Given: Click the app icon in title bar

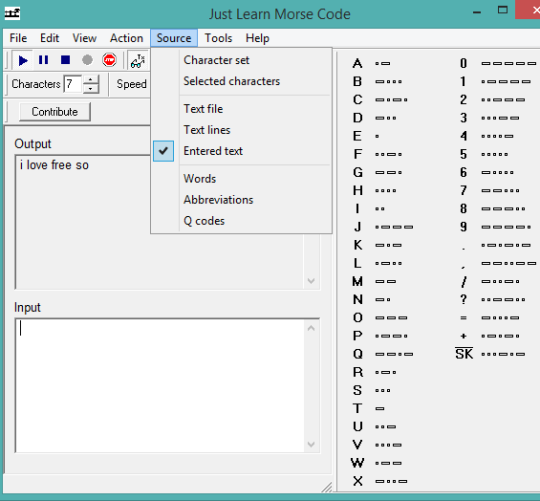Looking at the screenshot, I should [12, 13].
